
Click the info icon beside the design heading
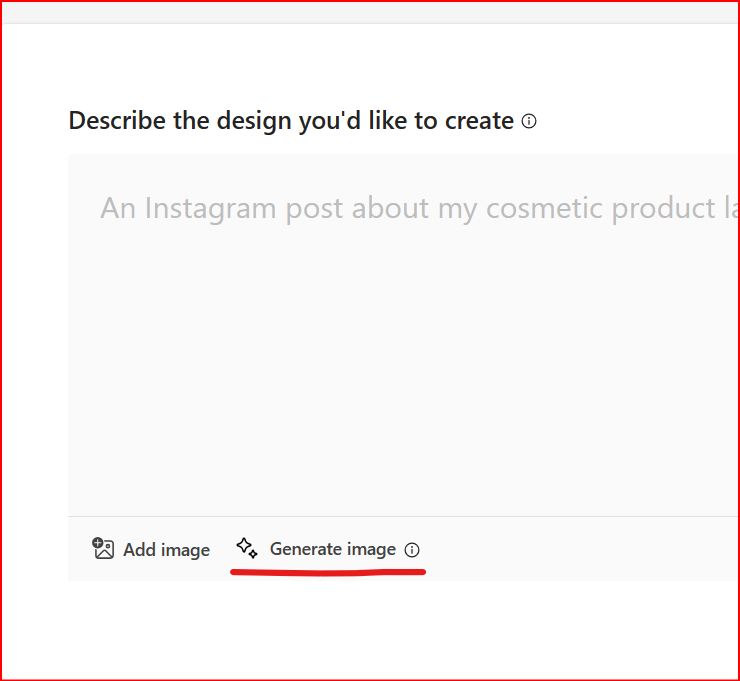point(529,121)
